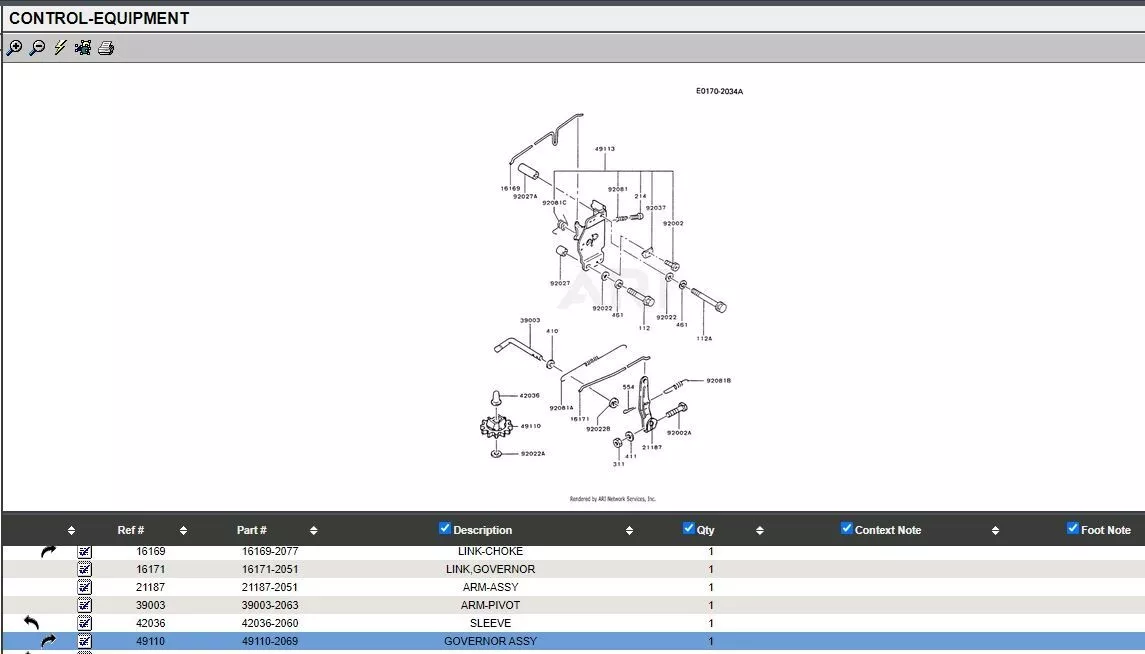Print the diagram using the printer icon
The image size is (1145, 654).
[x=106, y=48]
